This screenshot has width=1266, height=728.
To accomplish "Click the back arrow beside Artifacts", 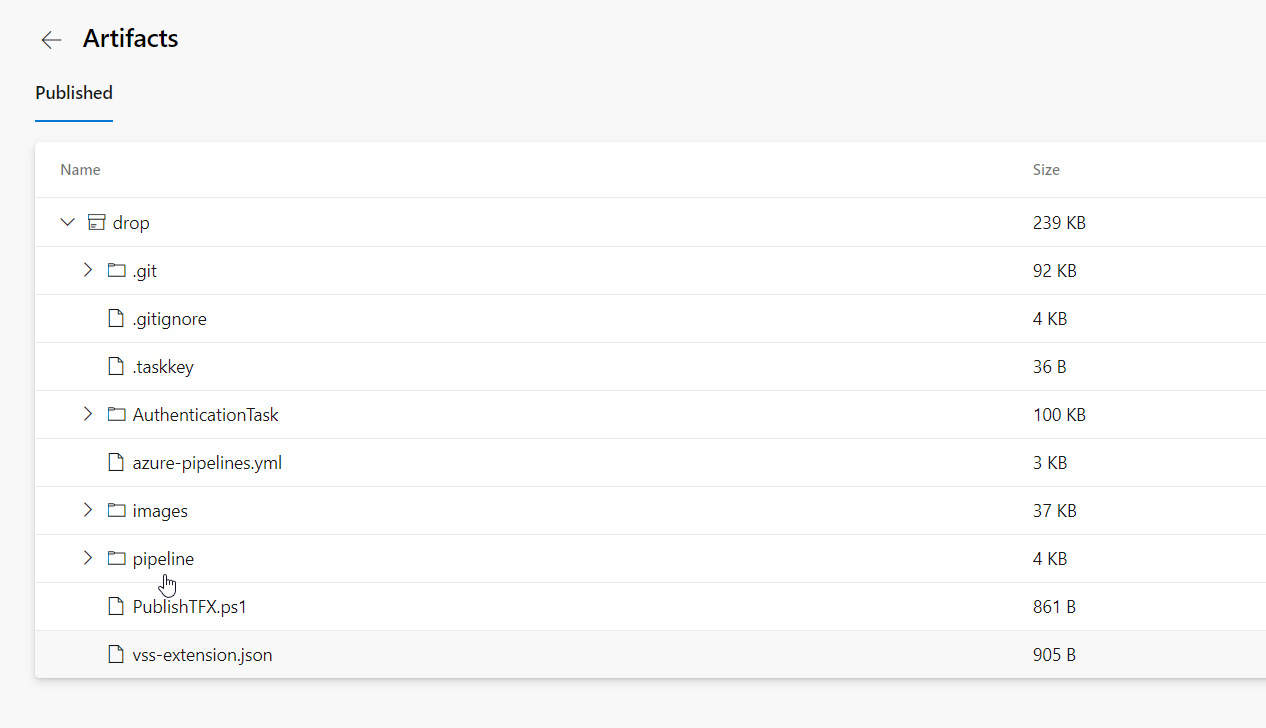I will (x=51, y=40).
